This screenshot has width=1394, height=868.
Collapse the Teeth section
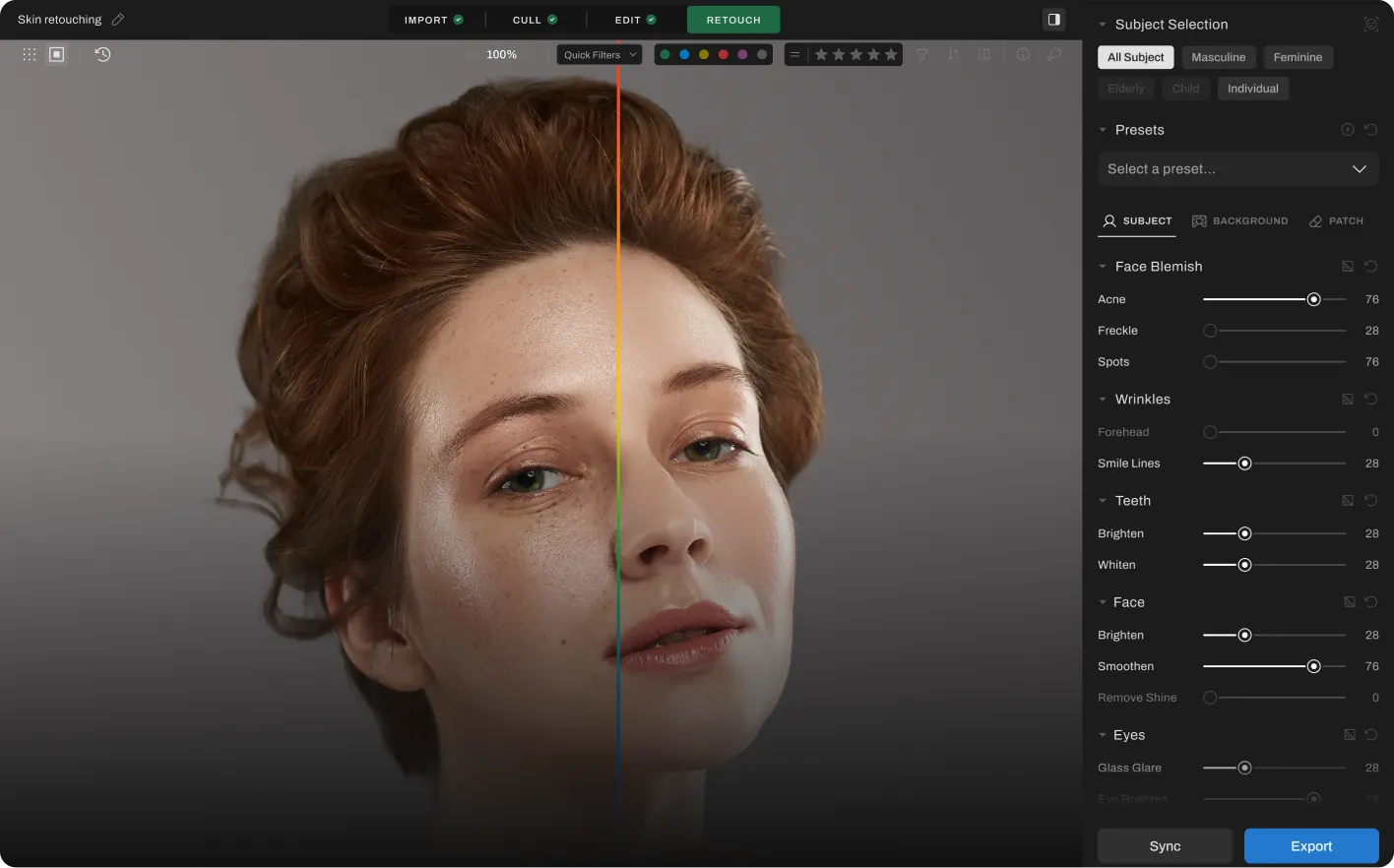1103,500
